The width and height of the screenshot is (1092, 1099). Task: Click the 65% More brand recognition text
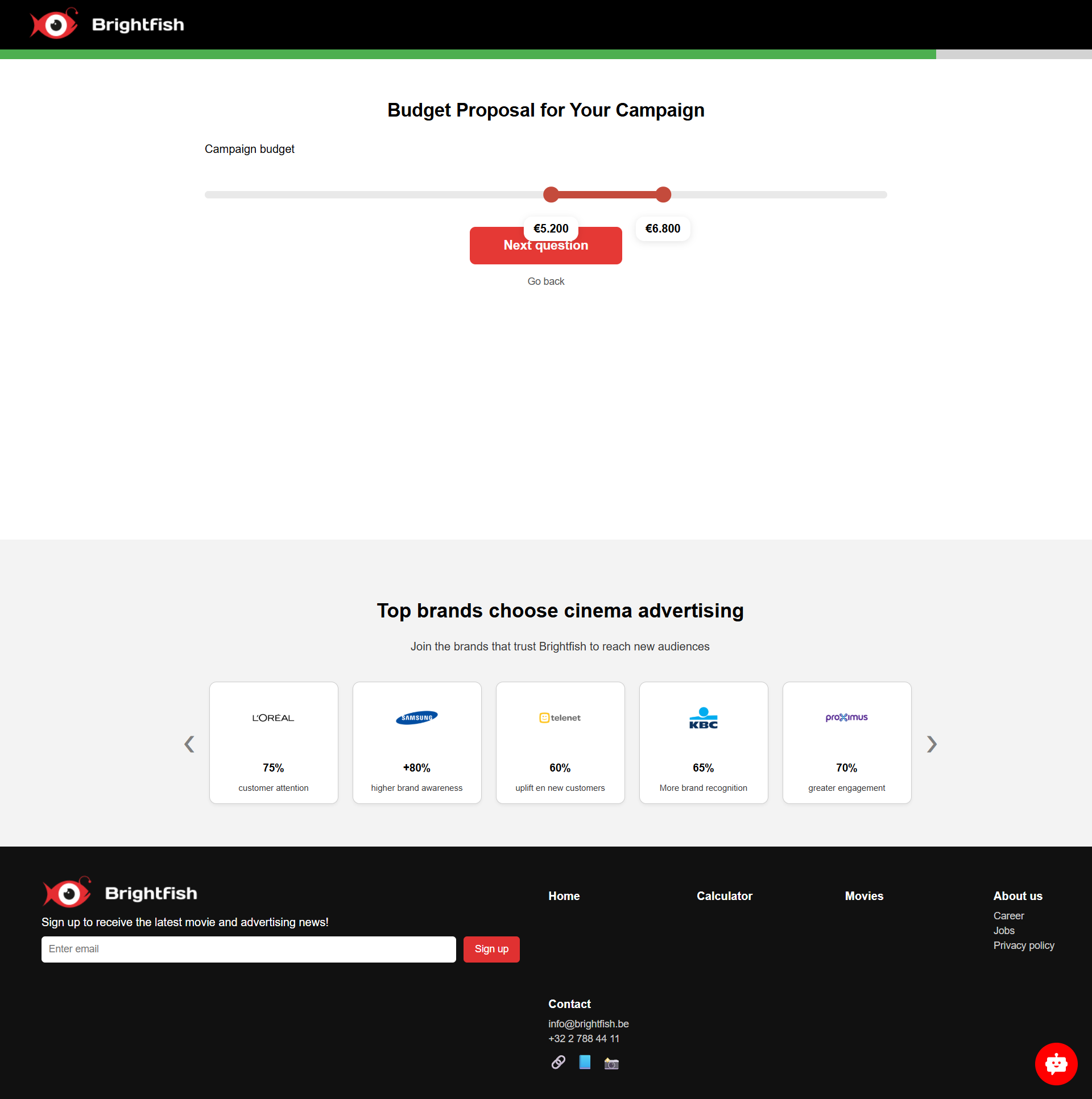[x=704, y=778]
